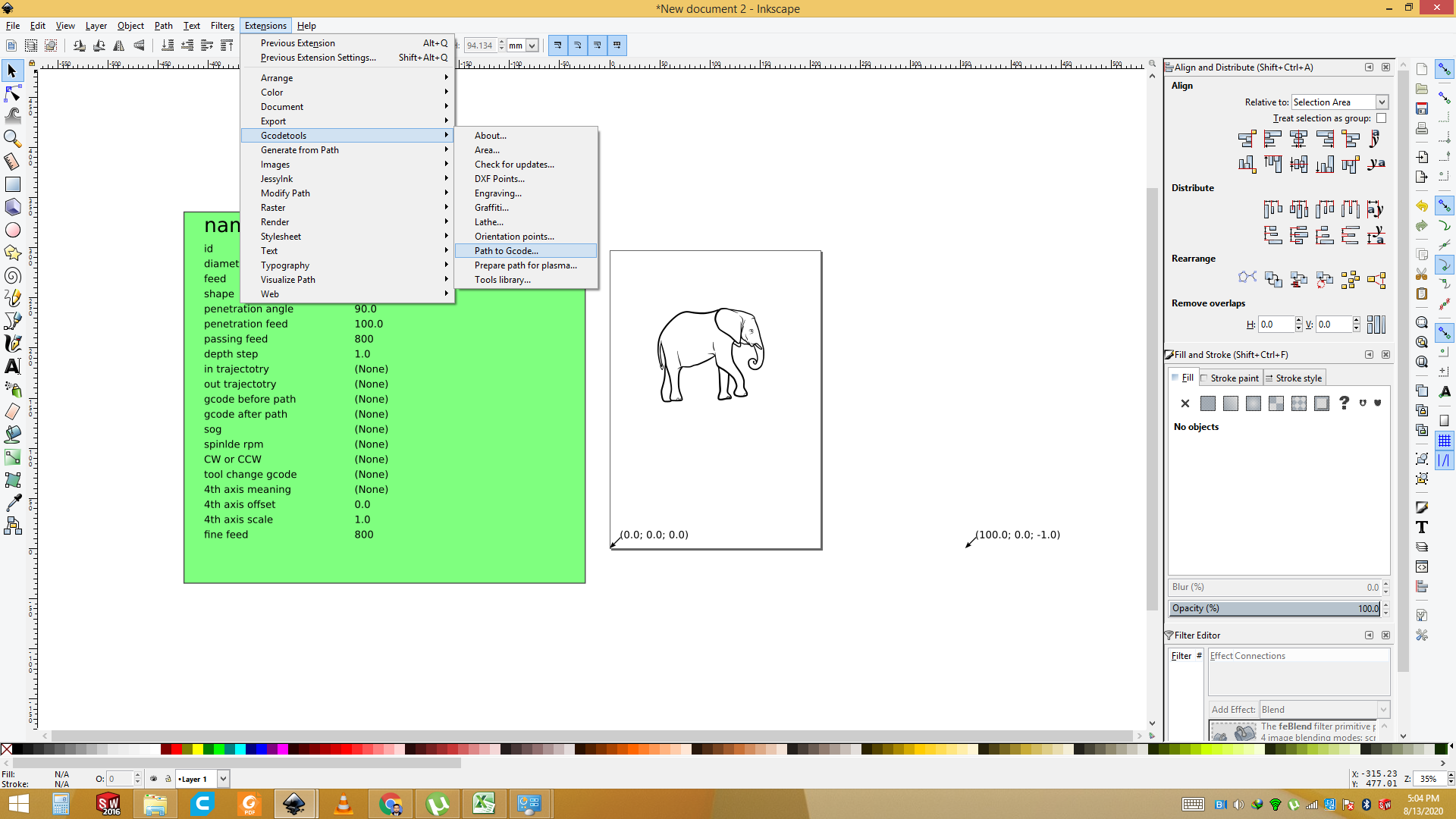Expand the Add Effect Blend dropdown
Image resolution: width=1456 pixels, height=819 pixels.
coord(1323,710)
